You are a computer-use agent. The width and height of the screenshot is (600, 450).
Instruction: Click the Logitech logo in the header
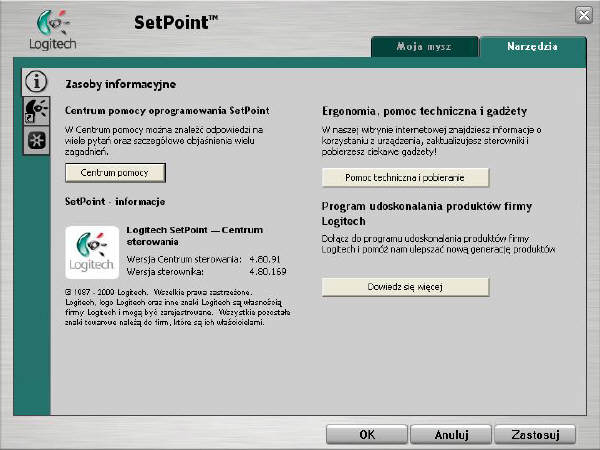[x=53, y=30]
